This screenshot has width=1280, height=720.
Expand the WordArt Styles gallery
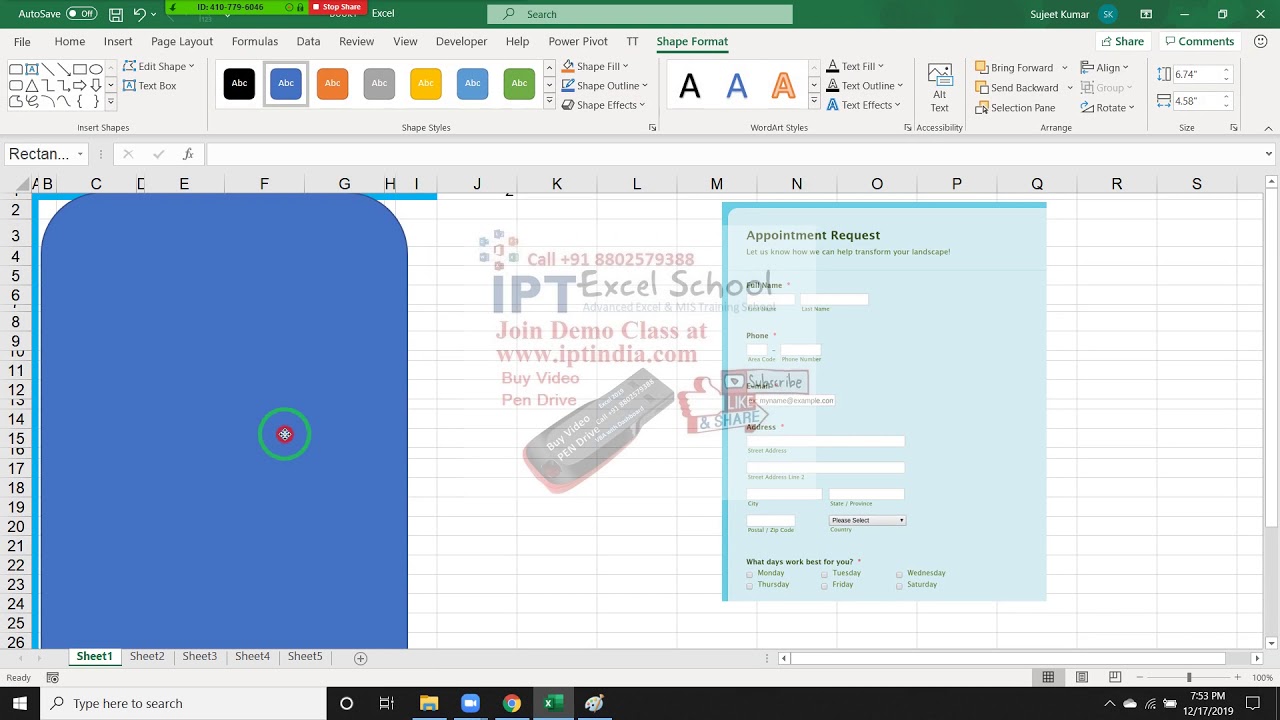814,102
